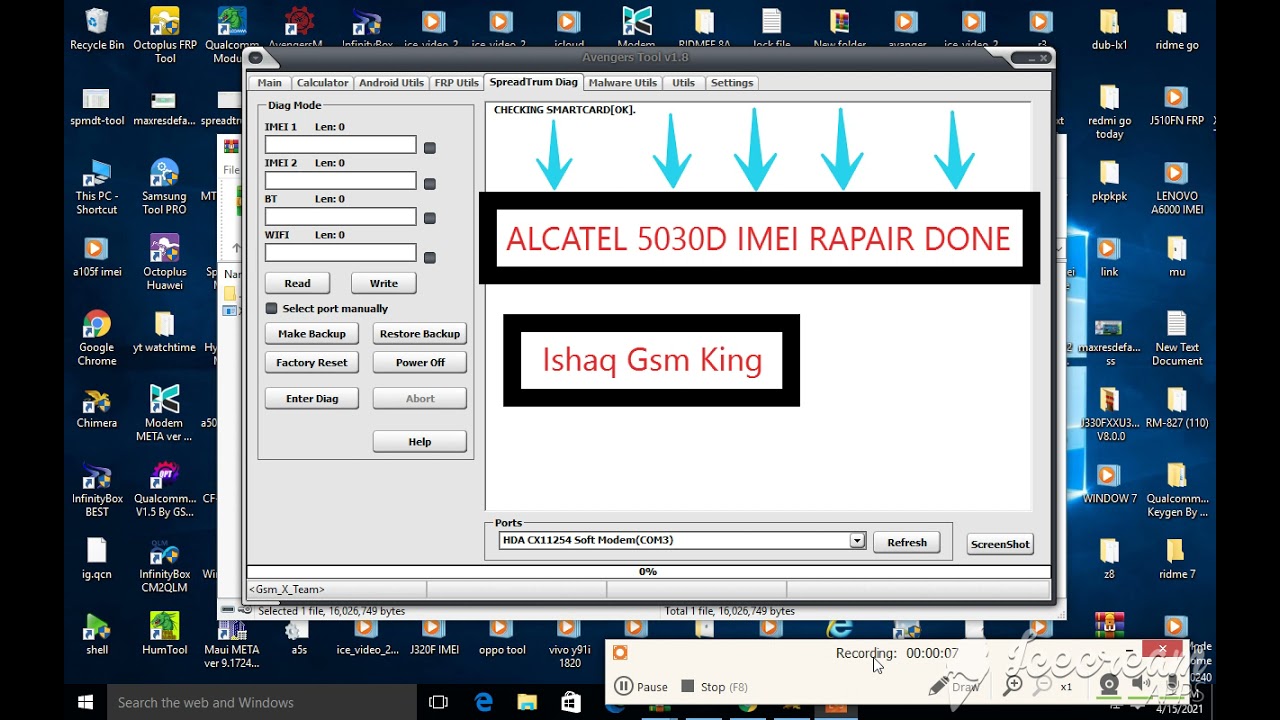Image resolution: width=1280 pixels, height=720 pixels.
Task: Open the RM-827 (110) folder
Action: coord(1177,407)
